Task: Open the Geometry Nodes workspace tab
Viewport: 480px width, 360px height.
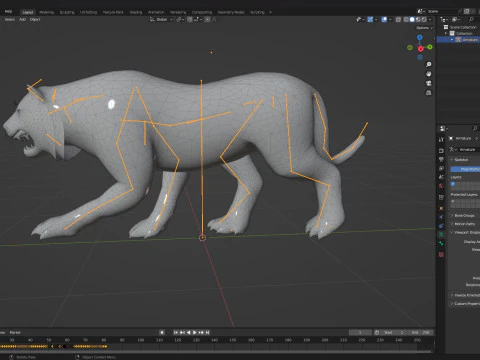Action: coord(231,12)
